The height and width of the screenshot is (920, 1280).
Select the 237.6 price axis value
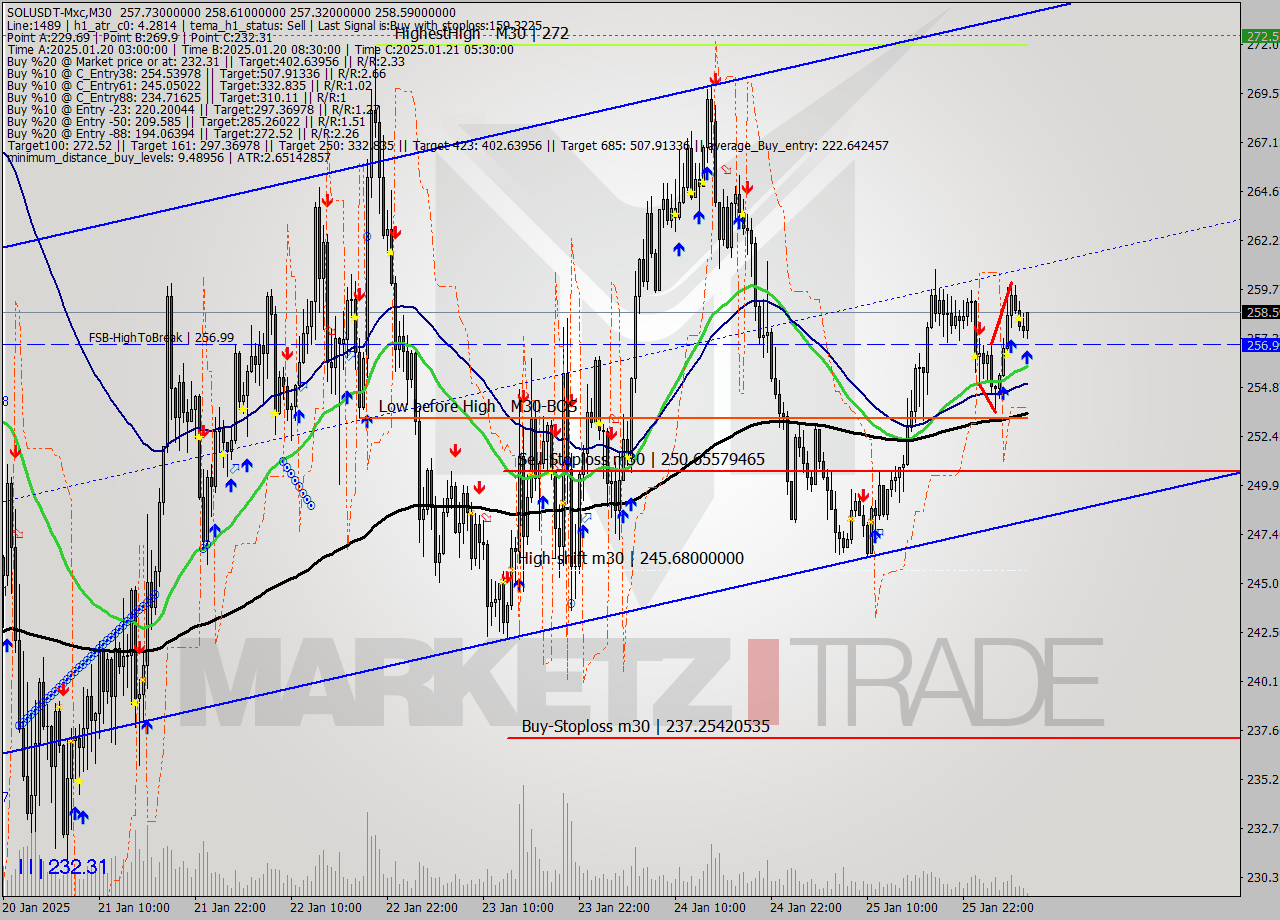click(1261, 731)
